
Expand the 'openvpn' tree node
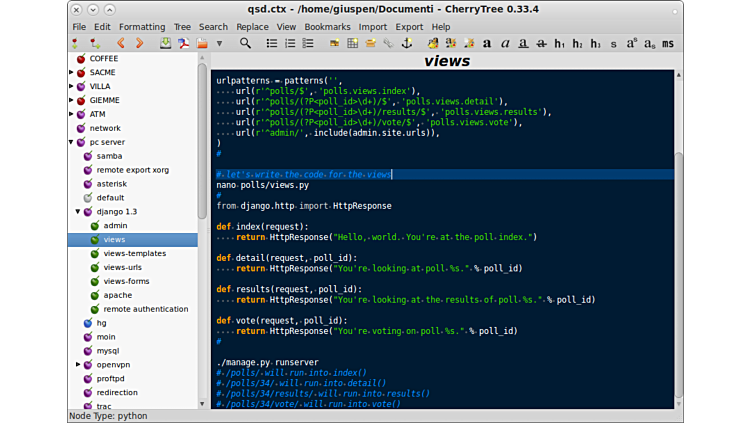tap(78, 365)
